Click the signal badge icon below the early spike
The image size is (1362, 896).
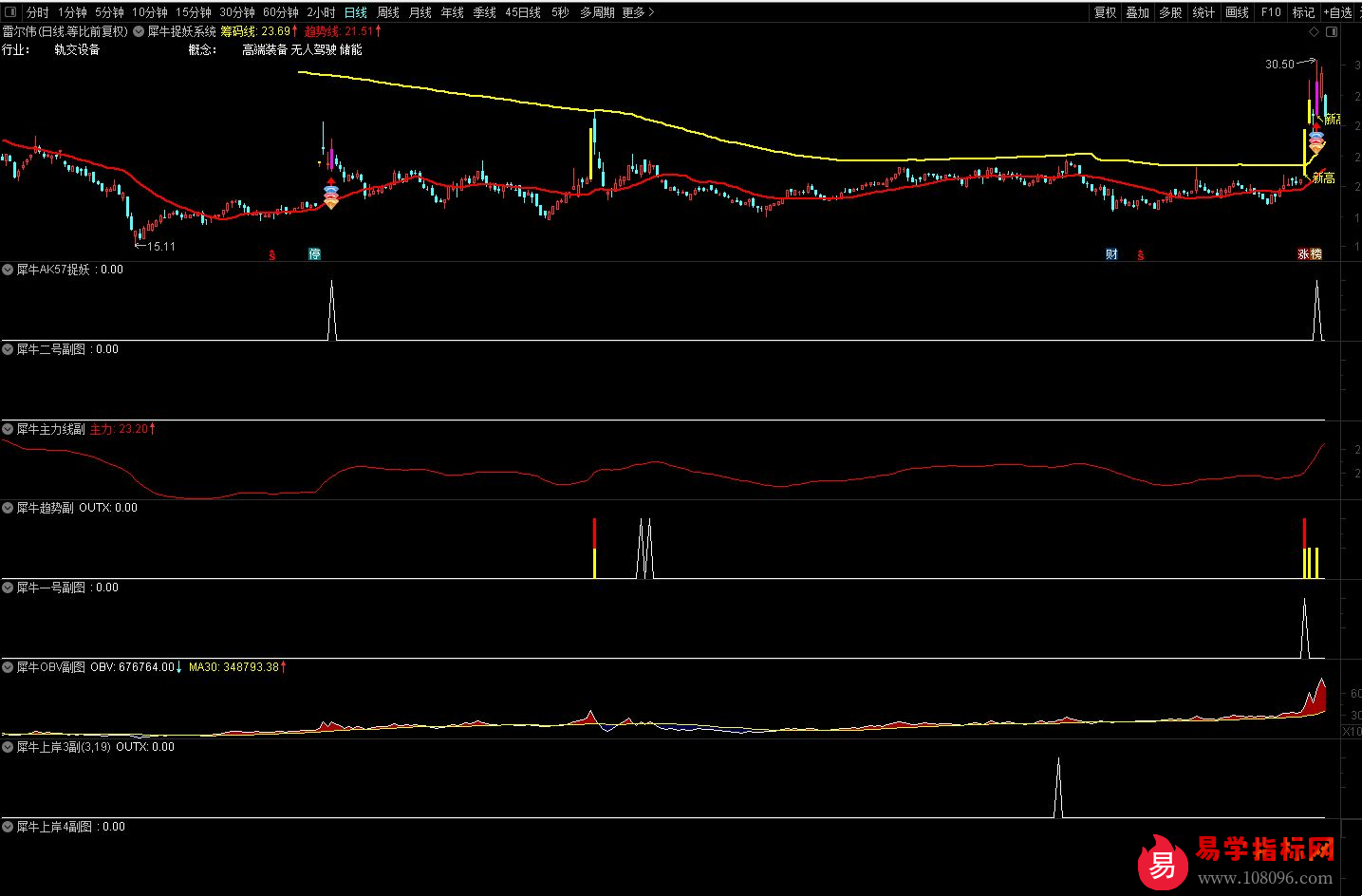pyautogui.click(x=331, y=196)
